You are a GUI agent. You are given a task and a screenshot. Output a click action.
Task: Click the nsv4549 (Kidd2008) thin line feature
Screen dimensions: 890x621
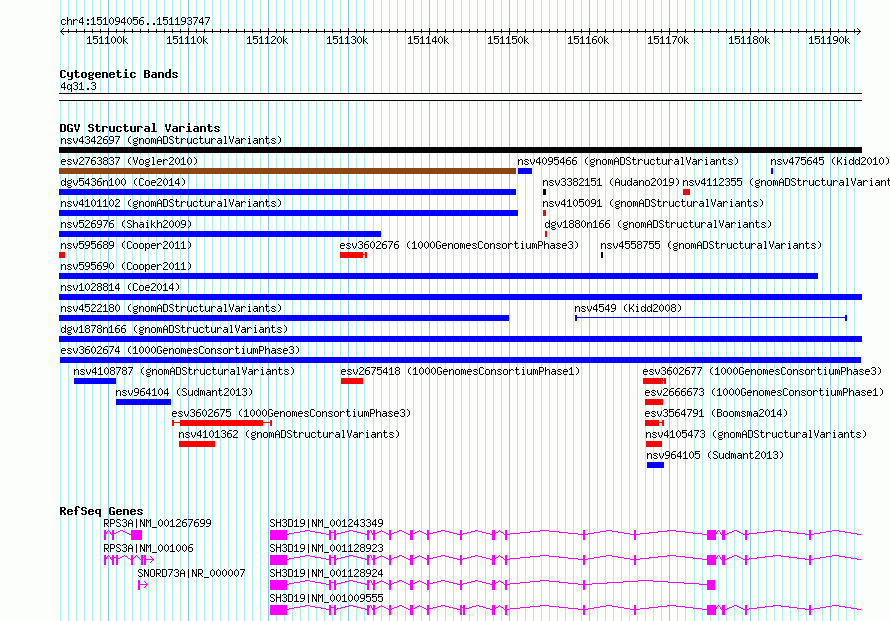[711, 318]
